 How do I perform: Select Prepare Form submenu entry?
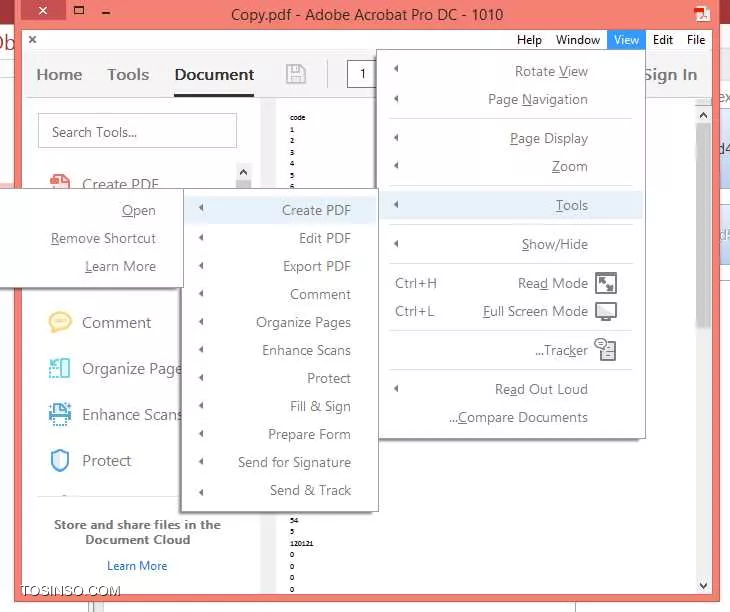[x=280, y=434]
